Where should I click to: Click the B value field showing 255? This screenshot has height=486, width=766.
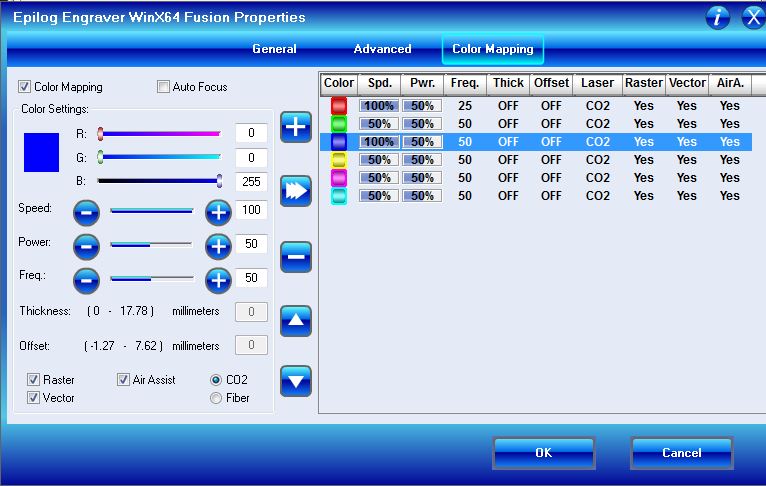(251, 182)
